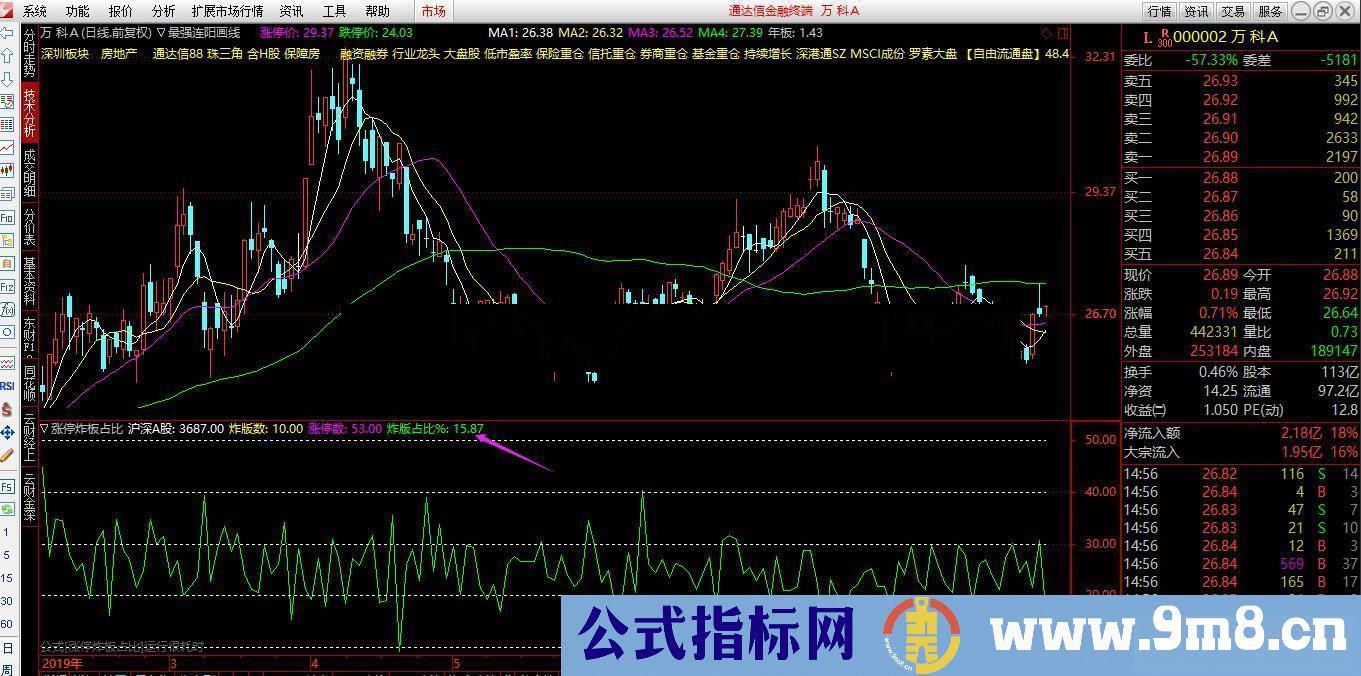Open the ▽ dropdown beside 最强连阳画线

(161, 32)
